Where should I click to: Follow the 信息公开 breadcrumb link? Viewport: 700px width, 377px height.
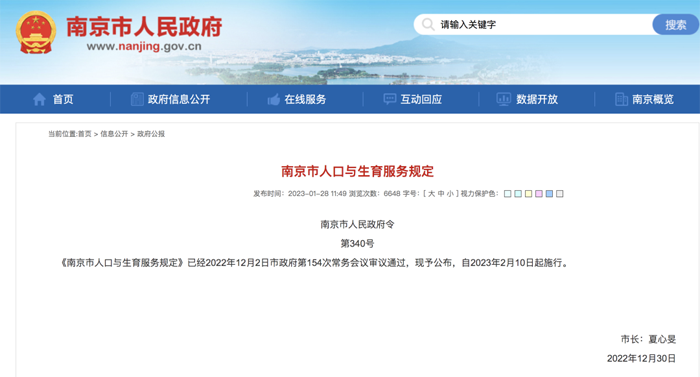(x=114, y=134)
